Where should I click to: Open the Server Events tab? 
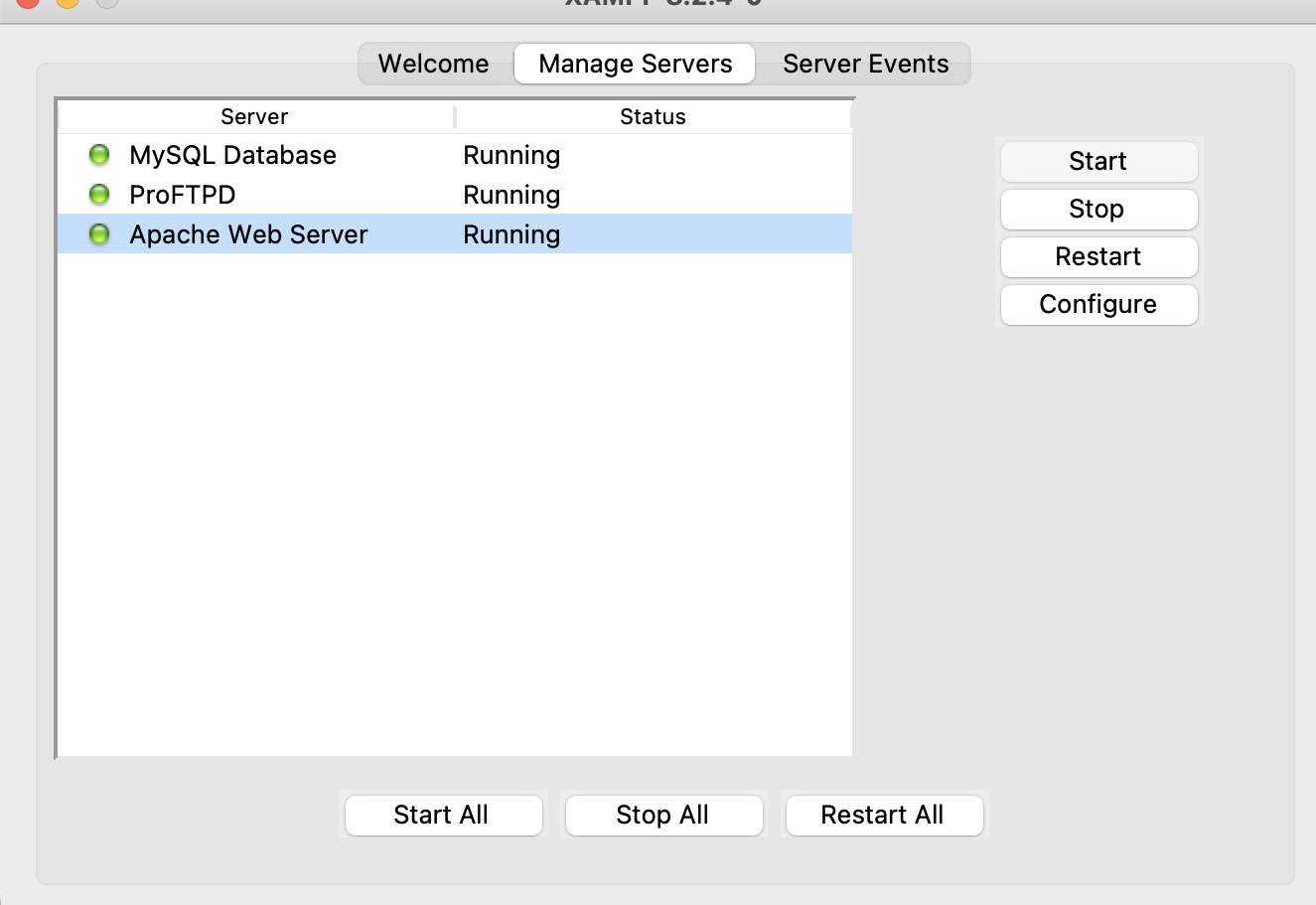pyautogui.click(x=865, y=64)
